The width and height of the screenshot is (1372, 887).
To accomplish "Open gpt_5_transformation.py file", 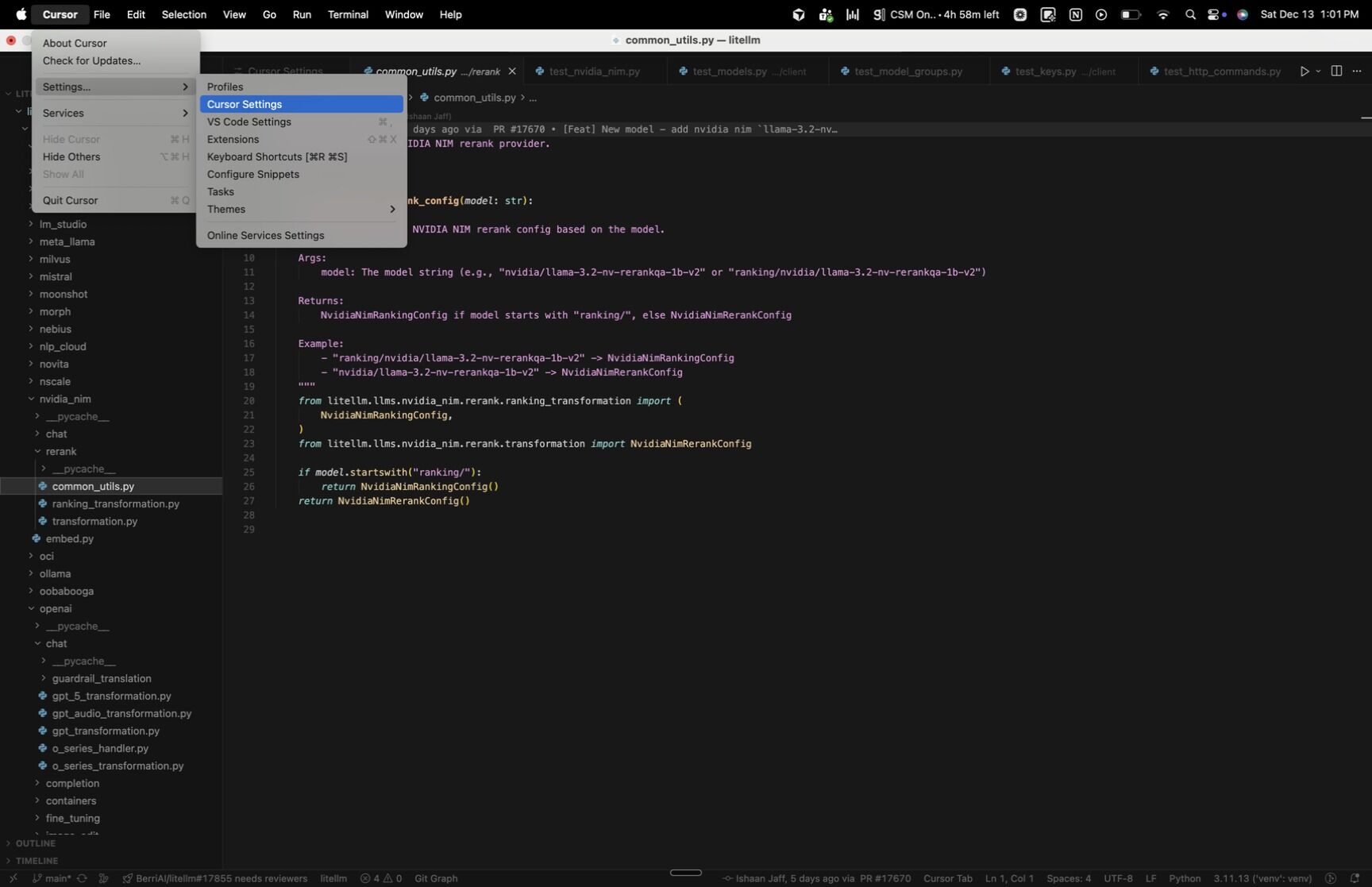I will (112, 696).
